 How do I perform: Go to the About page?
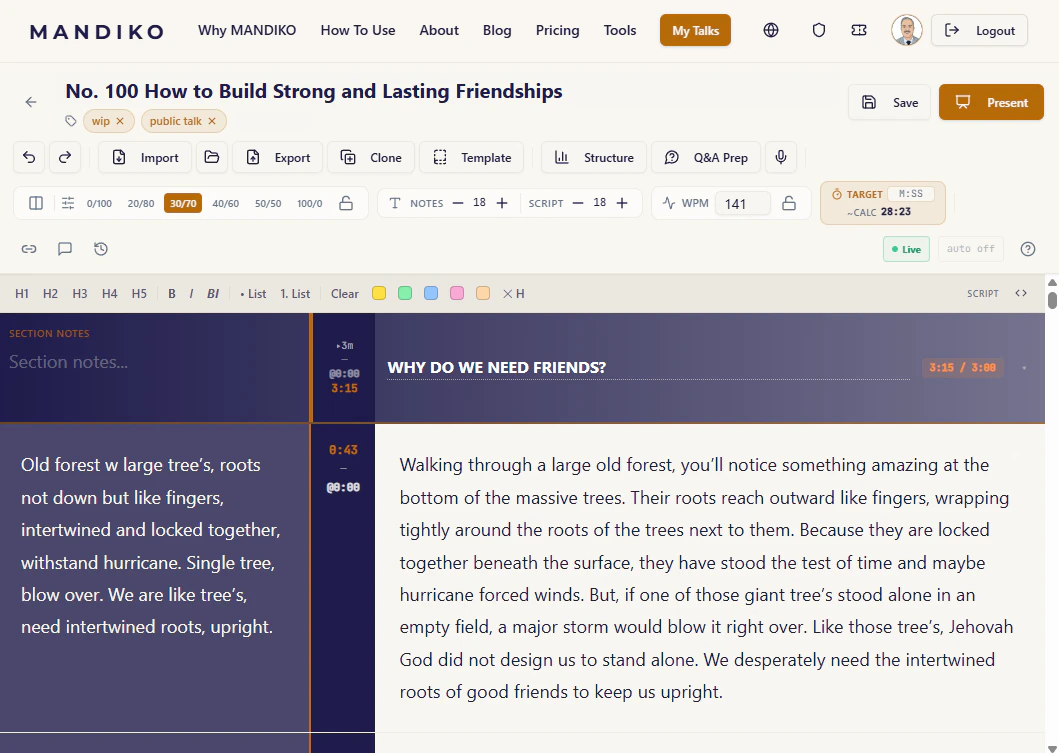pyautogui.click(x=439, y=30)
